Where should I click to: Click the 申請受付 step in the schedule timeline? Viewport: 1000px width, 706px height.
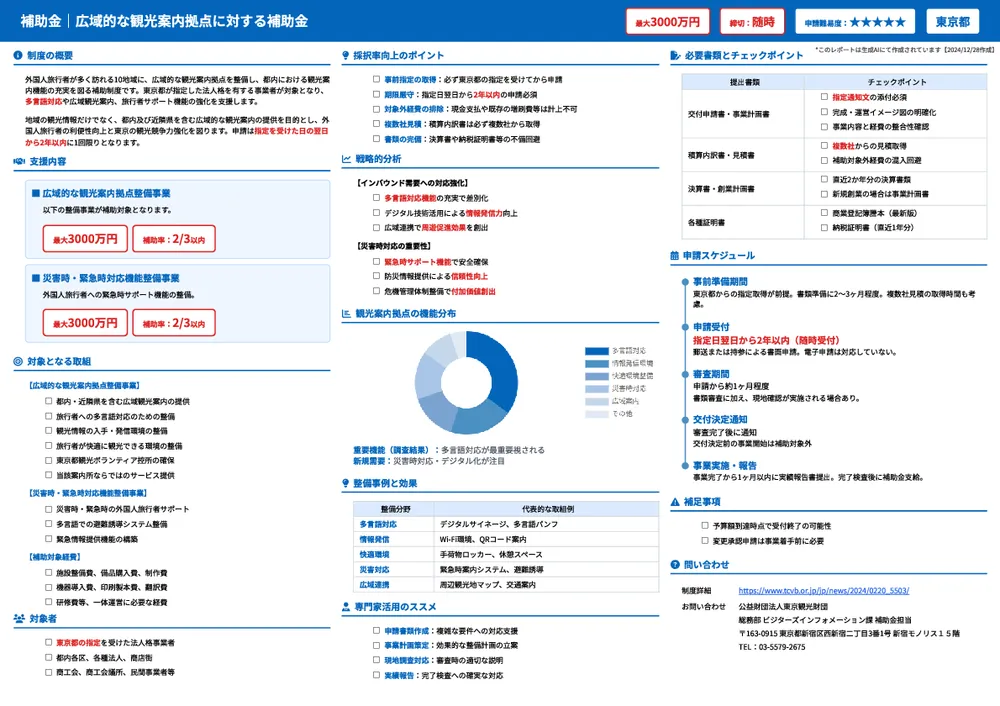(x=710, y=327)
